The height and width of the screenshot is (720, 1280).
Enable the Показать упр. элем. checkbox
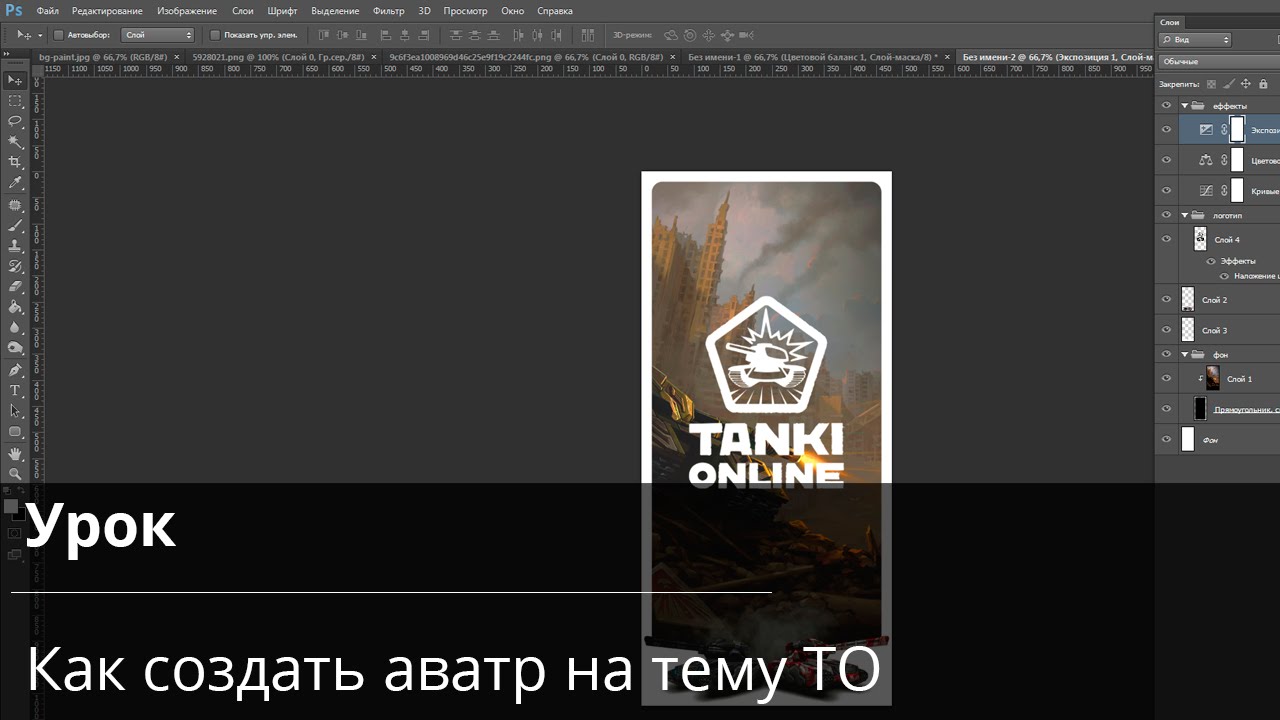click(215, 35)
